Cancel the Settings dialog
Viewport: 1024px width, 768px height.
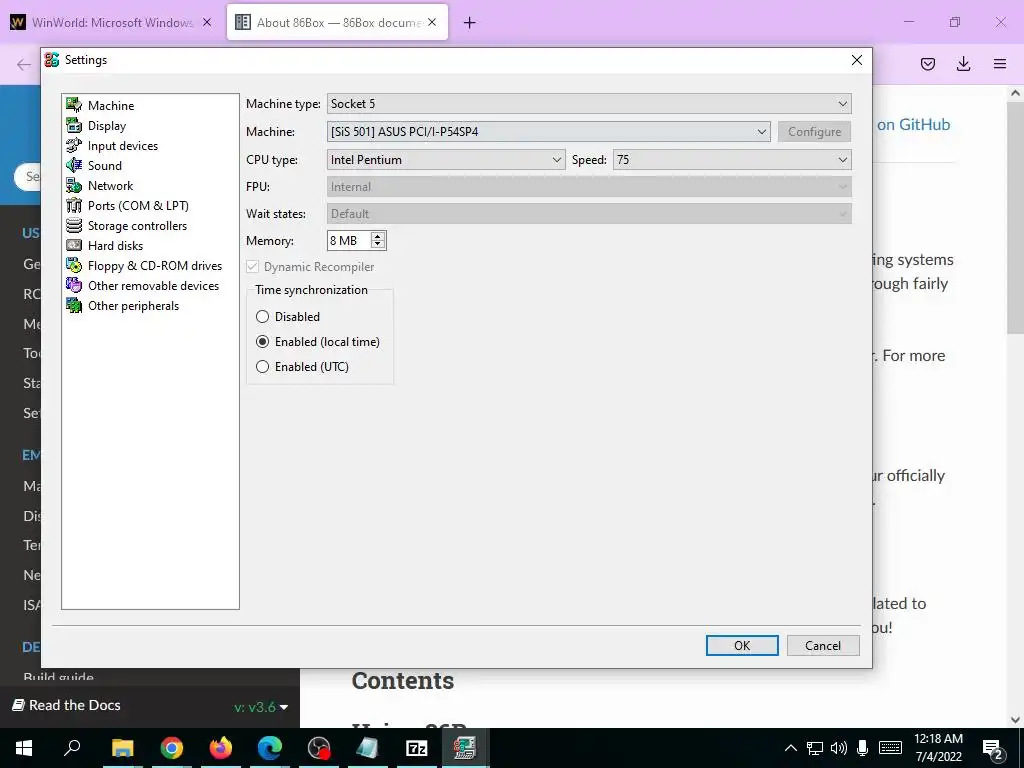tap(823, 645)
